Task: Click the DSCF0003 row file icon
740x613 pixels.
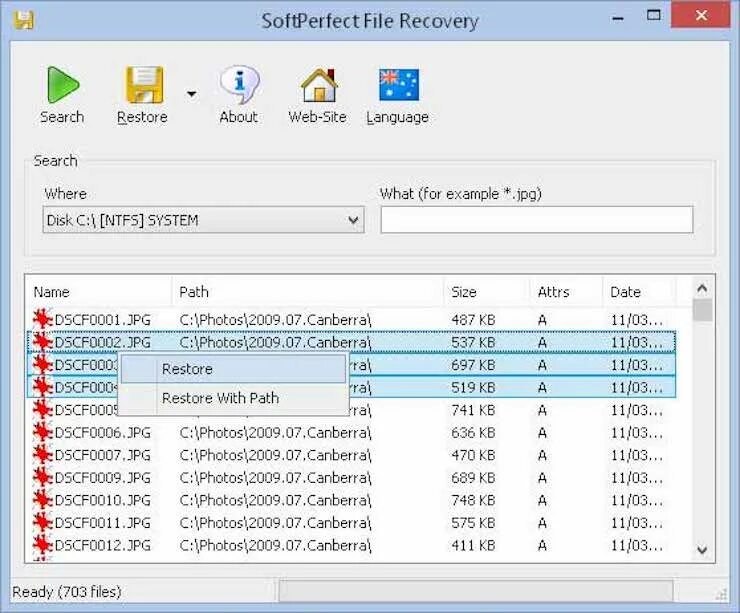Action: [42, 365]
